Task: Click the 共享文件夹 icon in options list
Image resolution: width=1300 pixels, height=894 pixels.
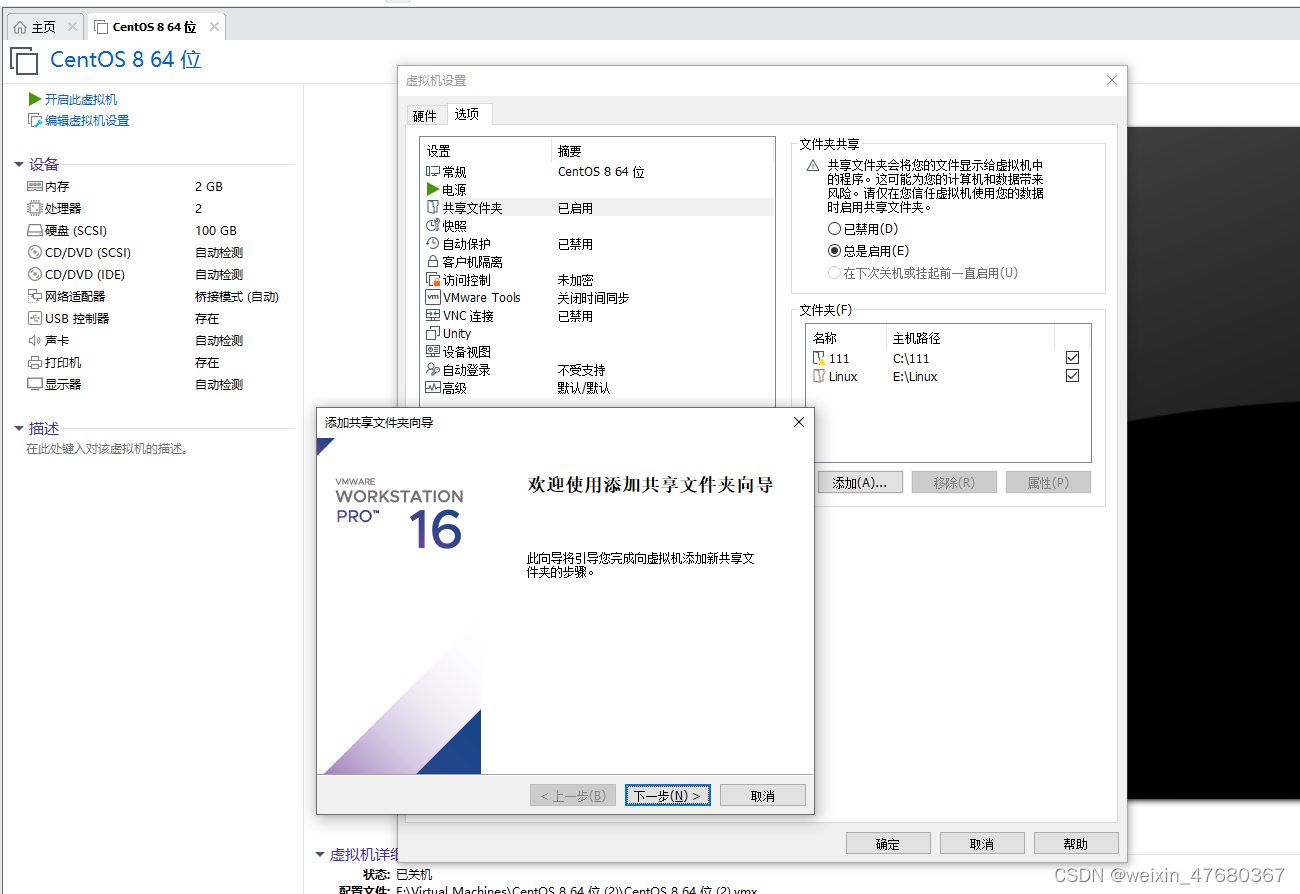Action: click(433, 208)
